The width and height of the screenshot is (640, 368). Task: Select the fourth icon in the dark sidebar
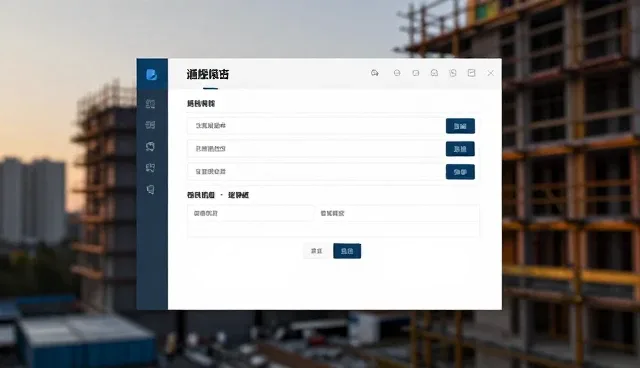[150, 168]
